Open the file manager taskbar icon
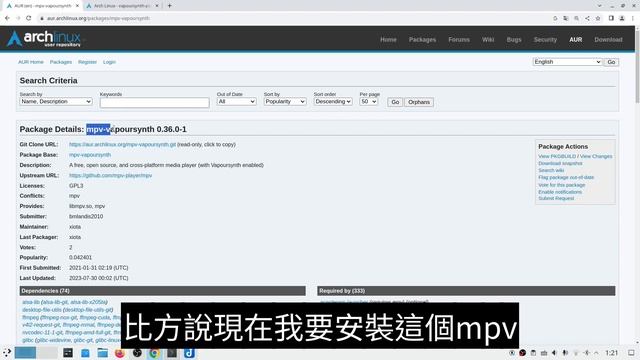The width and height of the screenshot is (640, 360). click(102, 353)
